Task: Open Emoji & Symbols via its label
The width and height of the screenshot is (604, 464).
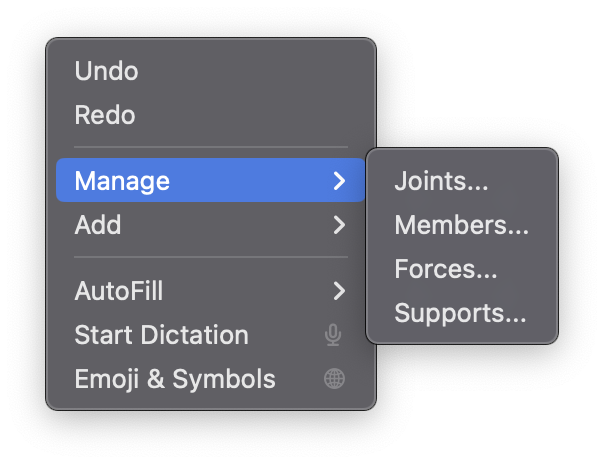Action: point(175,379)
